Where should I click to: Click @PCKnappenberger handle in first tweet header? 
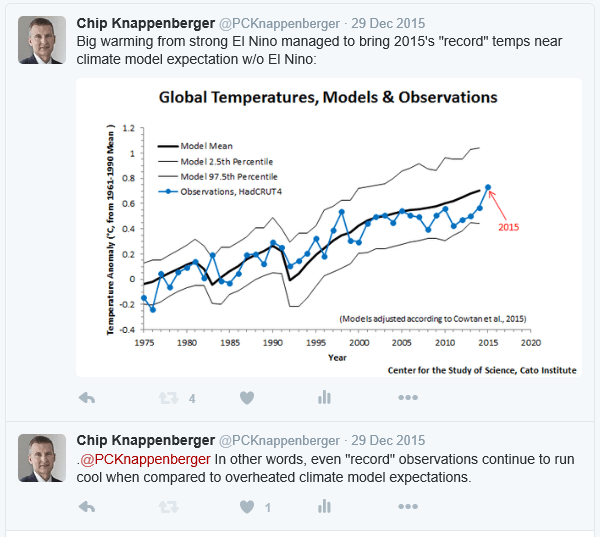[x=283, y=22]
